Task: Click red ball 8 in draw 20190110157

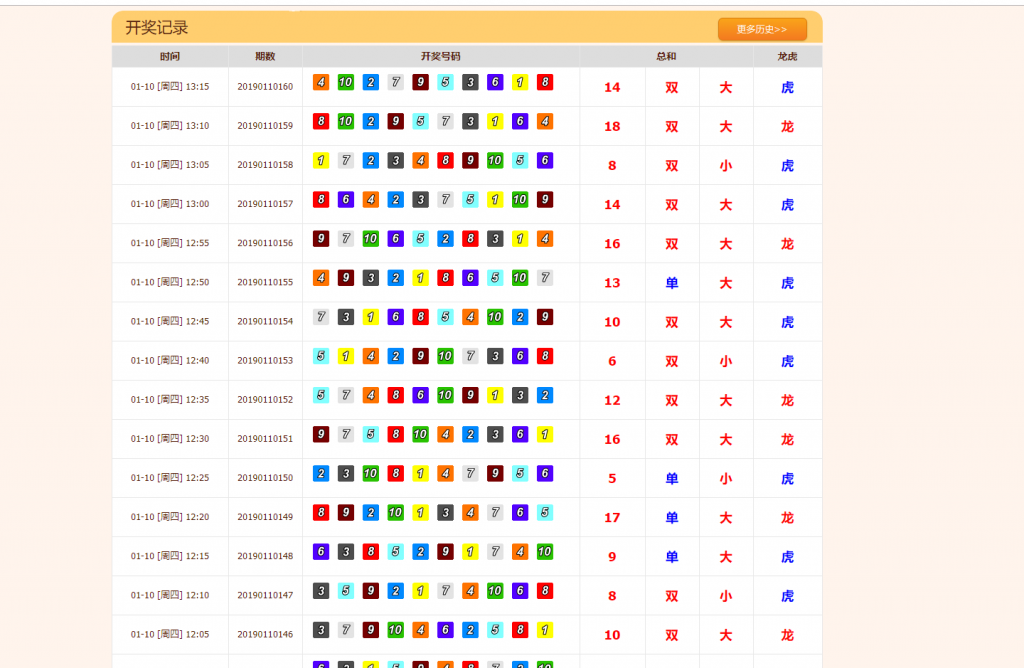Action: [321, 199]
